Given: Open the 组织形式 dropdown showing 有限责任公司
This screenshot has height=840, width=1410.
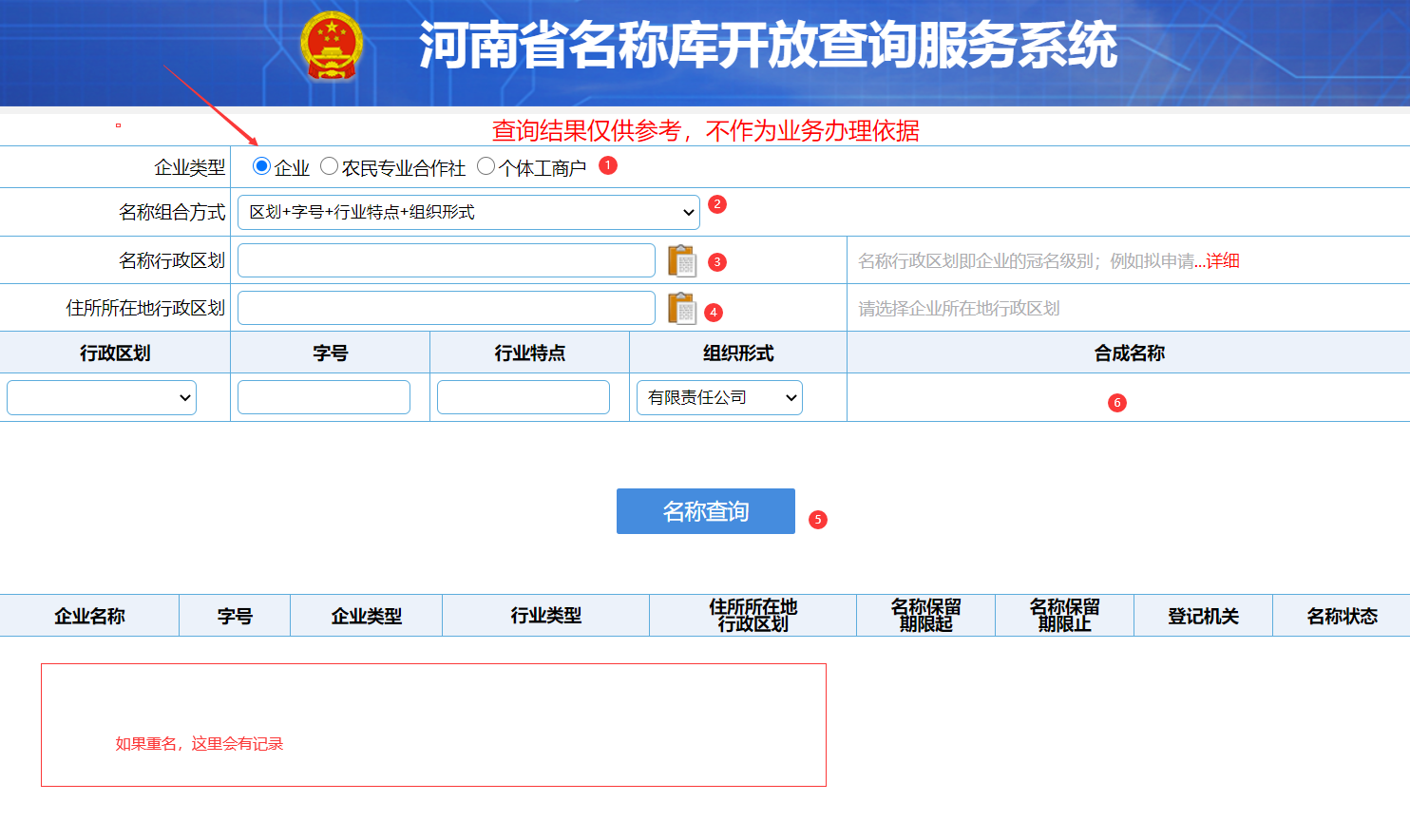Looking at the screenshot, I should point(718,396).
